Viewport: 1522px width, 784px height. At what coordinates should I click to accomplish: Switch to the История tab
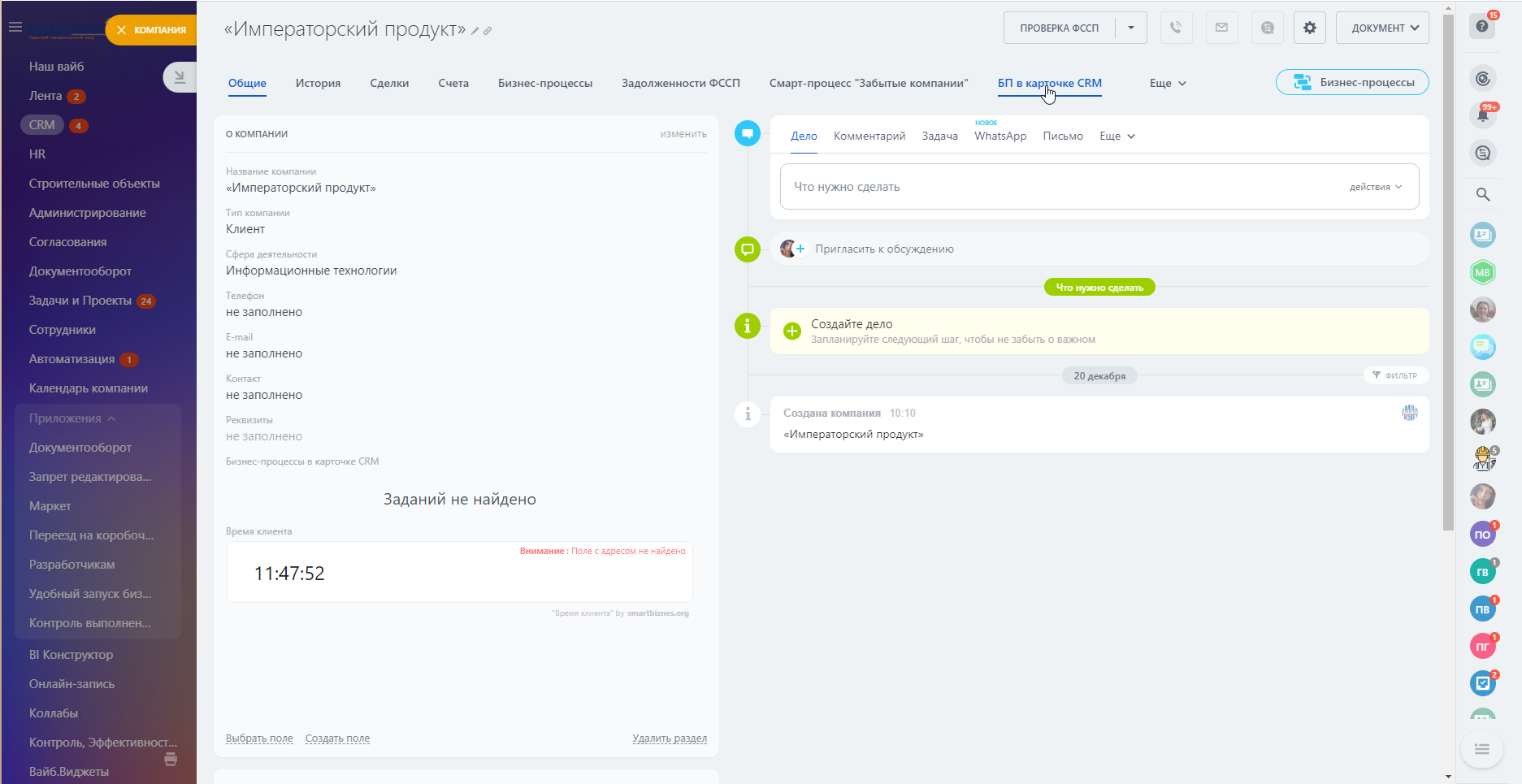[318, 83]
